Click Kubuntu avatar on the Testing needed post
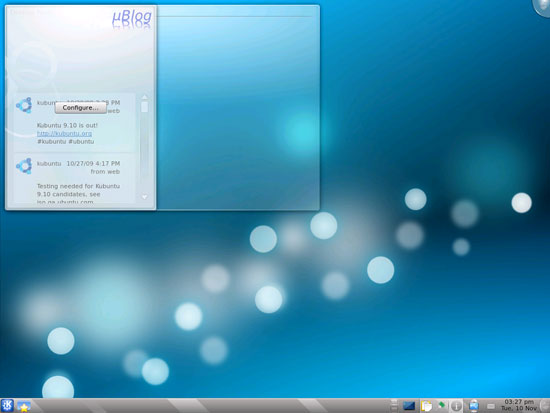The image size is (550, 413). click(x=24, y=166)
